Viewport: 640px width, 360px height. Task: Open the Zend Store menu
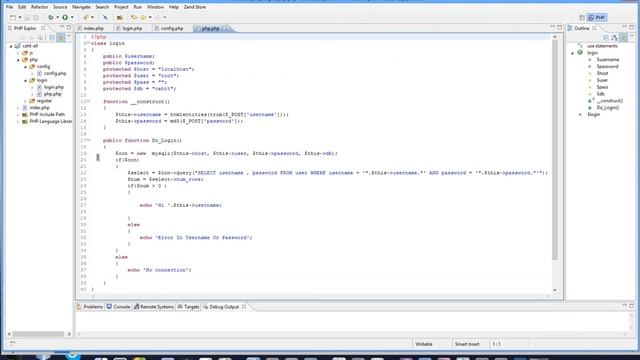195,7
